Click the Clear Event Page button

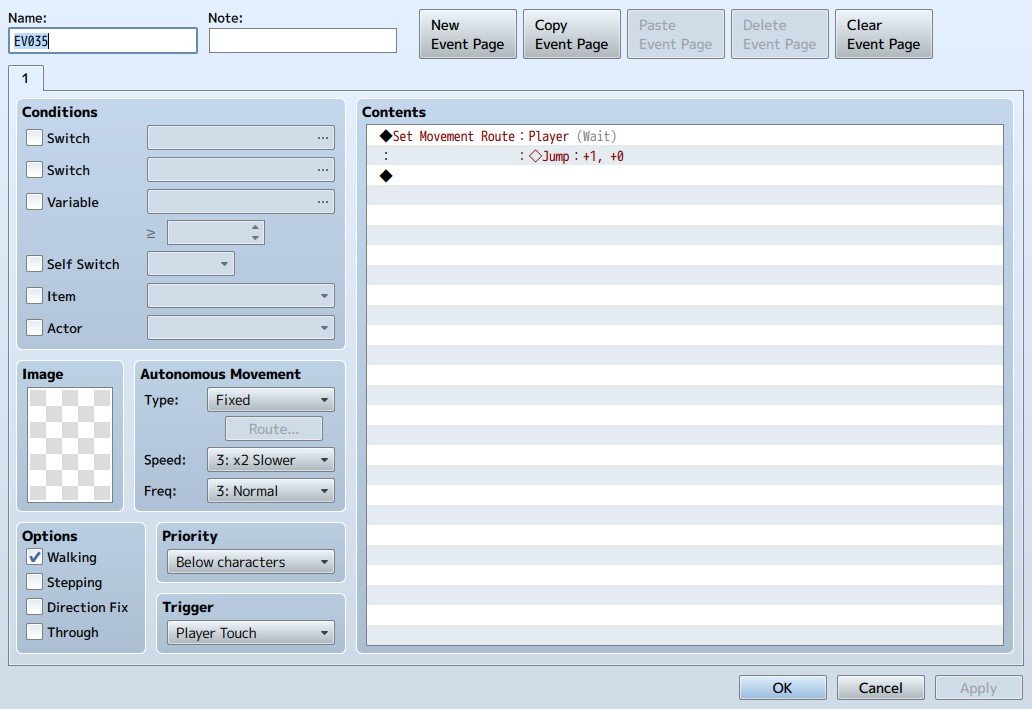pos(884,34)
